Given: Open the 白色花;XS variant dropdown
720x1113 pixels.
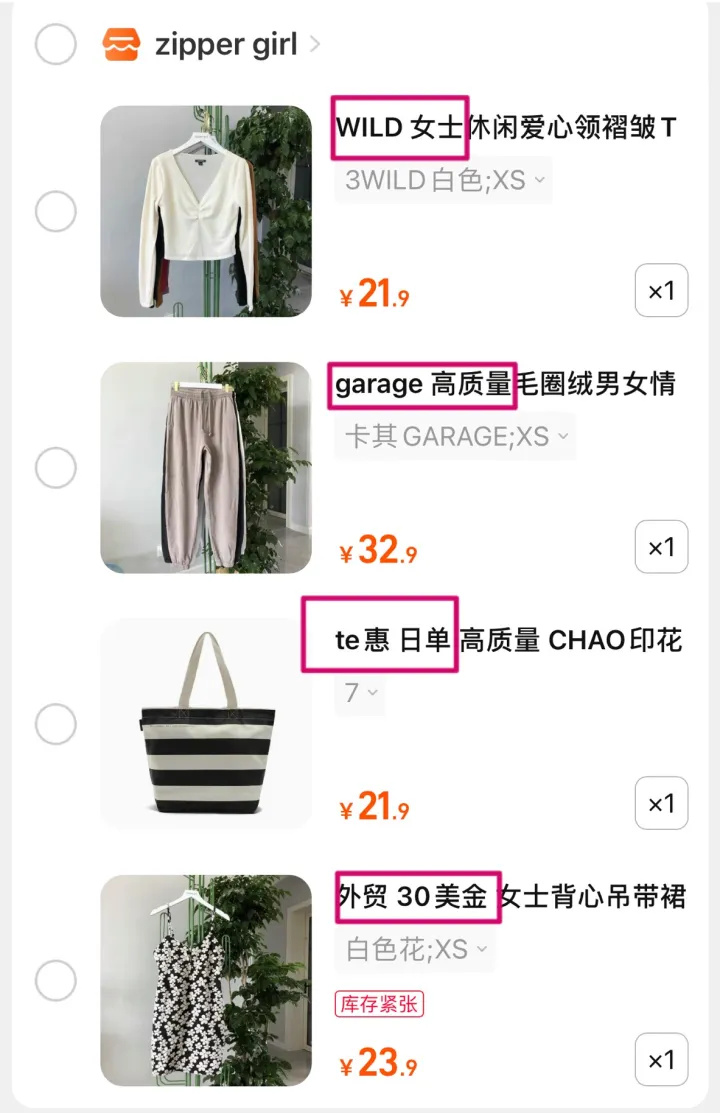Looking at the screenshot, I should click(415, 949).
